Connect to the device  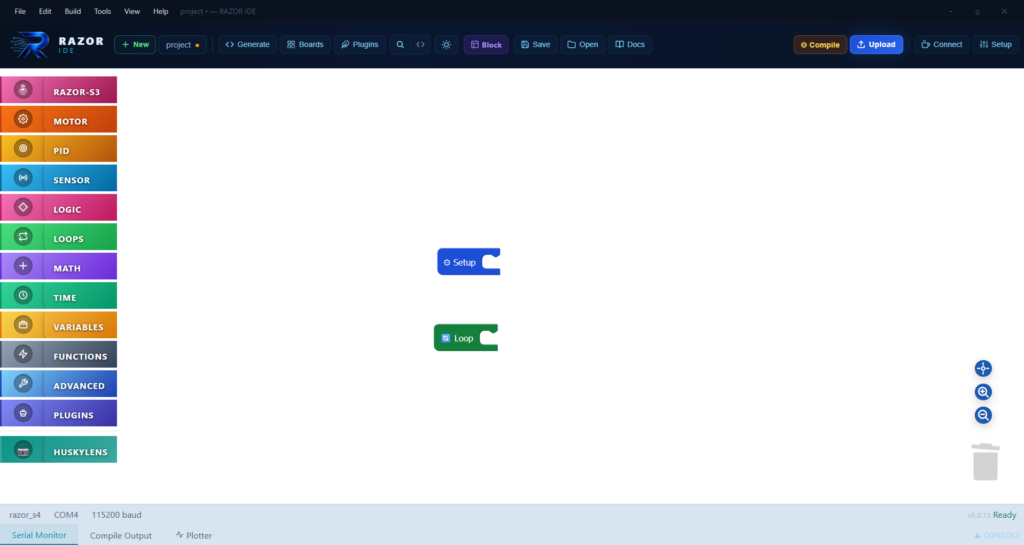[942, 44]
